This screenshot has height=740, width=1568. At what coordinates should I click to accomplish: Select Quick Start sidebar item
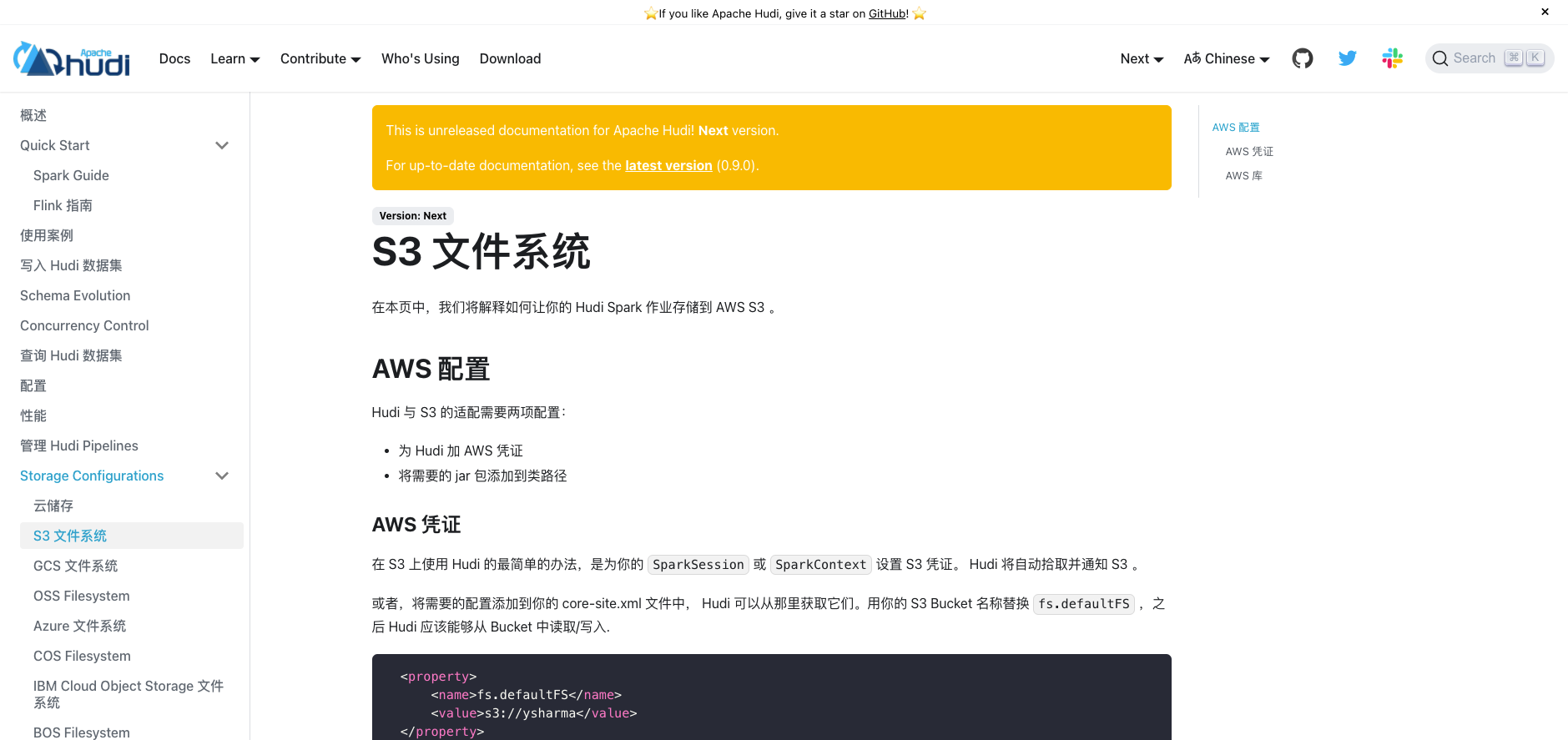pos(55,145)
